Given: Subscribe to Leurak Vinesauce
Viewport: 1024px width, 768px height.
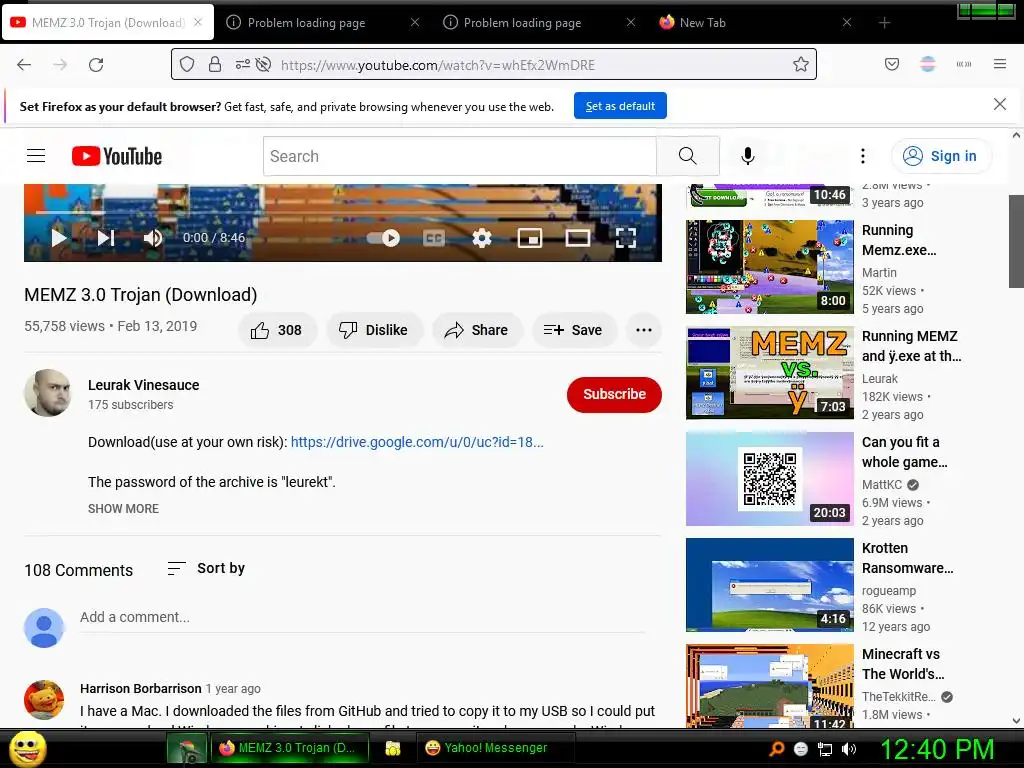Looking at the screenshot, I should click(615, 394).
